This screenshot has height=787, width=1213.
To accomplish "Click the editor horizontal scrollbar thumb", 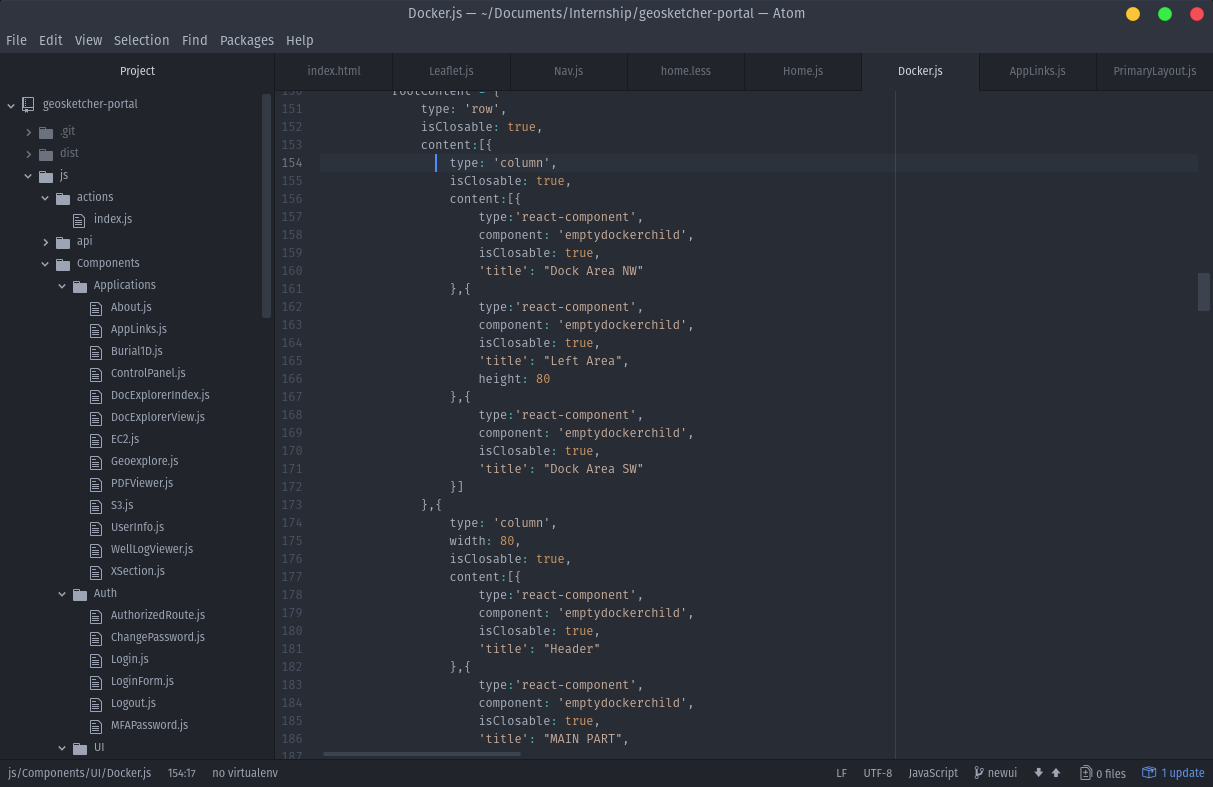I will 421,754.
